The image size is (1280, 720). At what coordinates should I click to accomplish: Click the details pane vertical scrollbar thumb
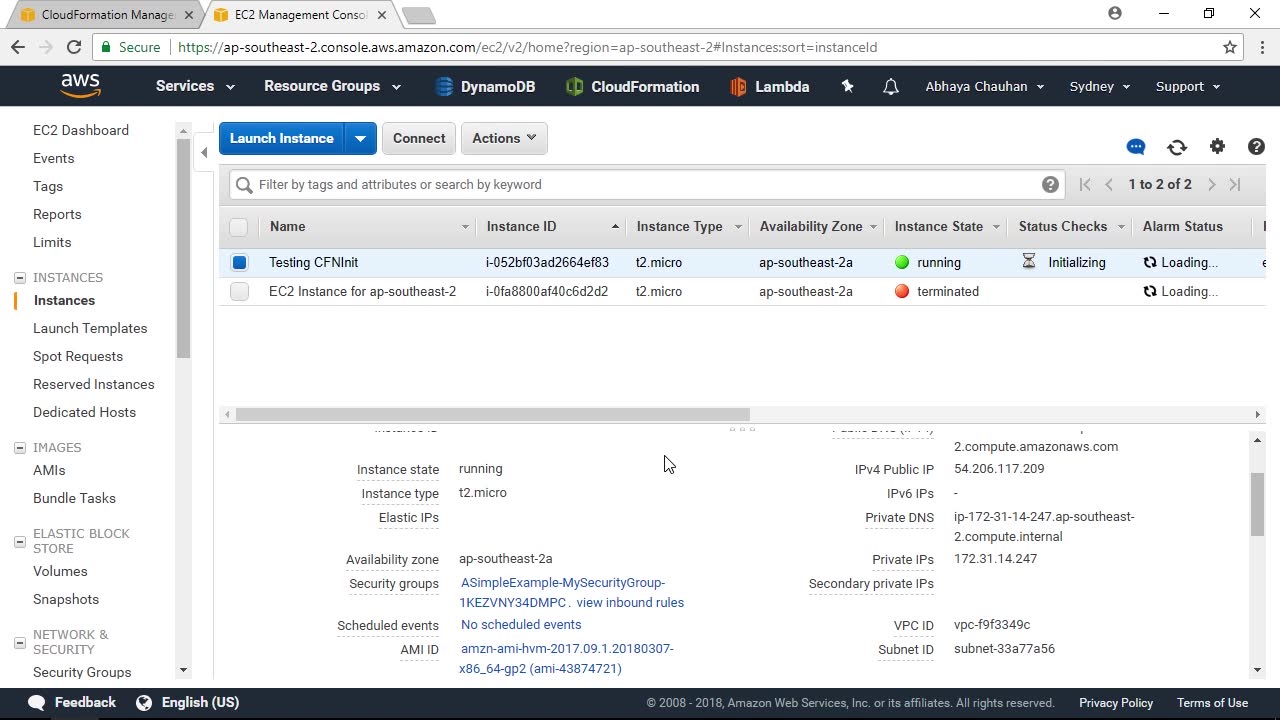coord(1257,505)
